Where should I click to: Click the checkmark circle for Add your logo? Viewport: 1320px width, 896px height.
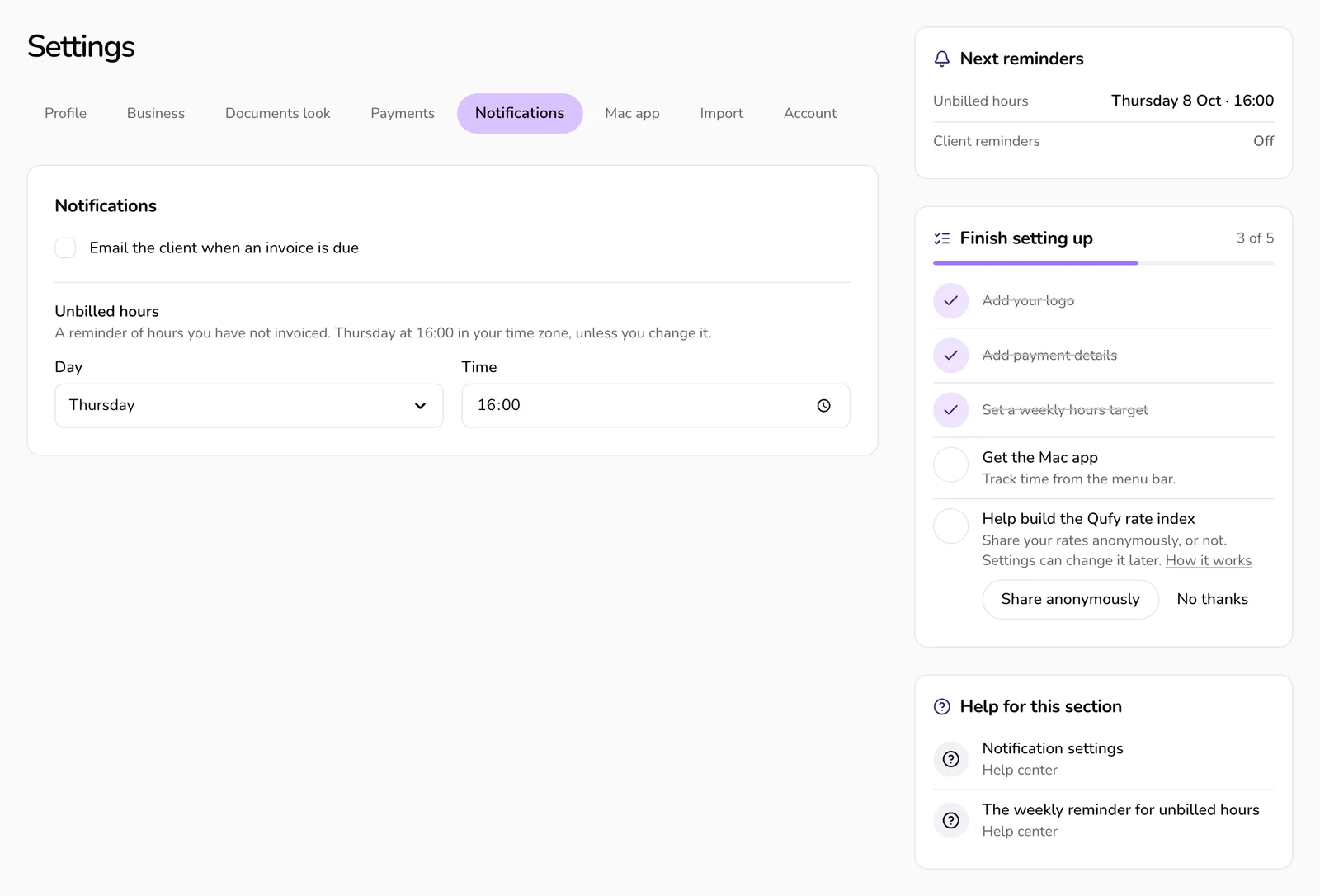(950, 301)
